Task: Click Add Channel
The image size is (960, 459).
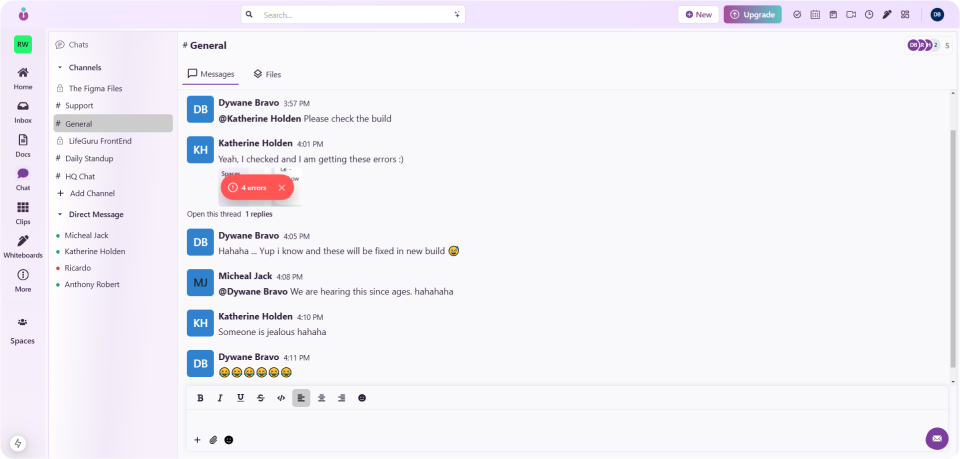Action: pyautogui.click(x=86, y=193)
